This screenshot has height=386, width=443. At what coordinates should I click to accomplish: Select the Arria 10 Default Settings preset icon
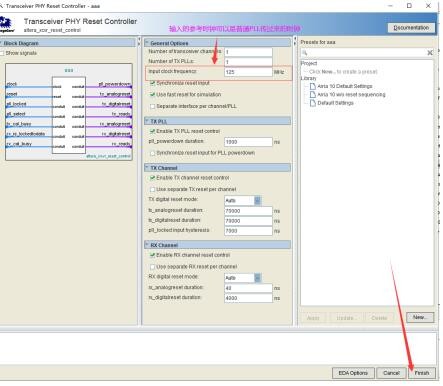click(313, 86)
